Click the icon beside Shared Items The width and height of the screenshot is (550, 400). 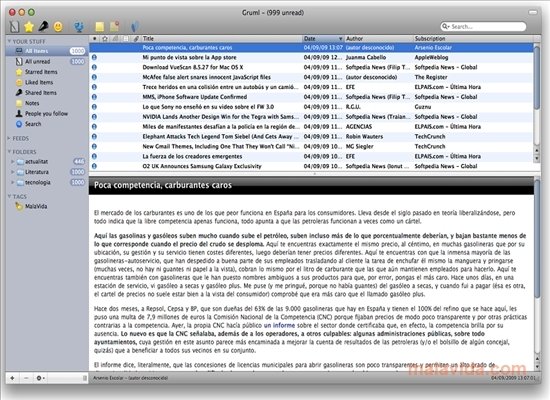19,93
